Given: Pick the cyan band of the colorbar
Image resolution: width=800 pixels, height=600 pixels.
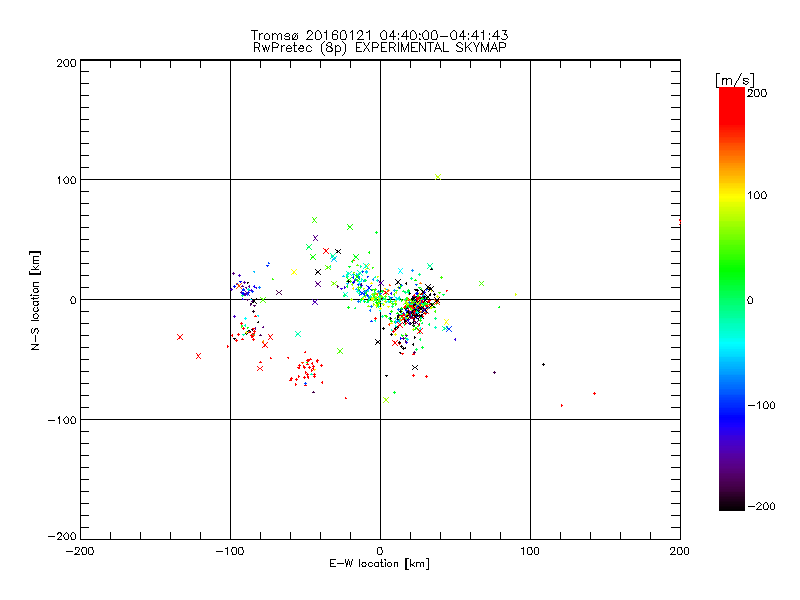Looking at the screenshot, I should pos(732,342).
